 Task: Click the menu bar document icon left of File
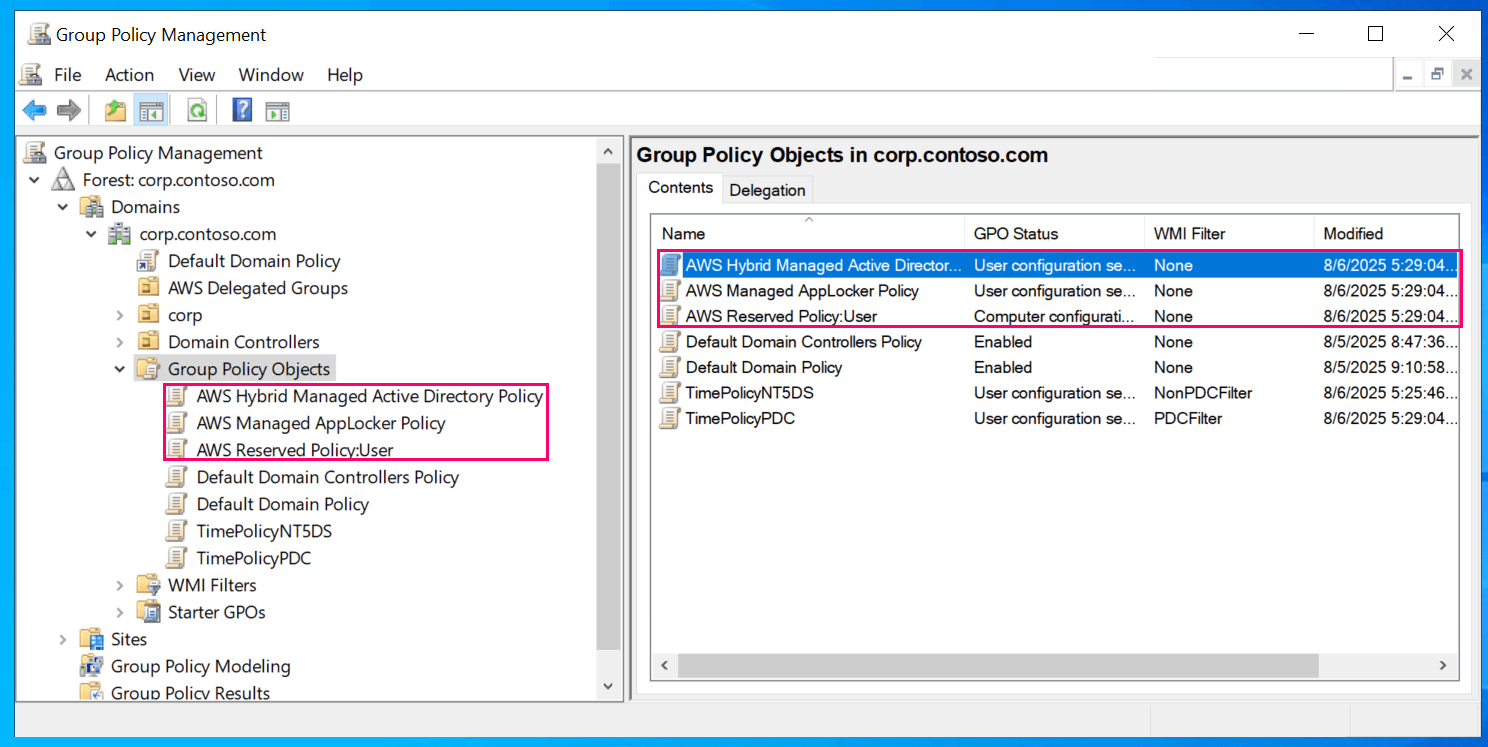point(31,75)
